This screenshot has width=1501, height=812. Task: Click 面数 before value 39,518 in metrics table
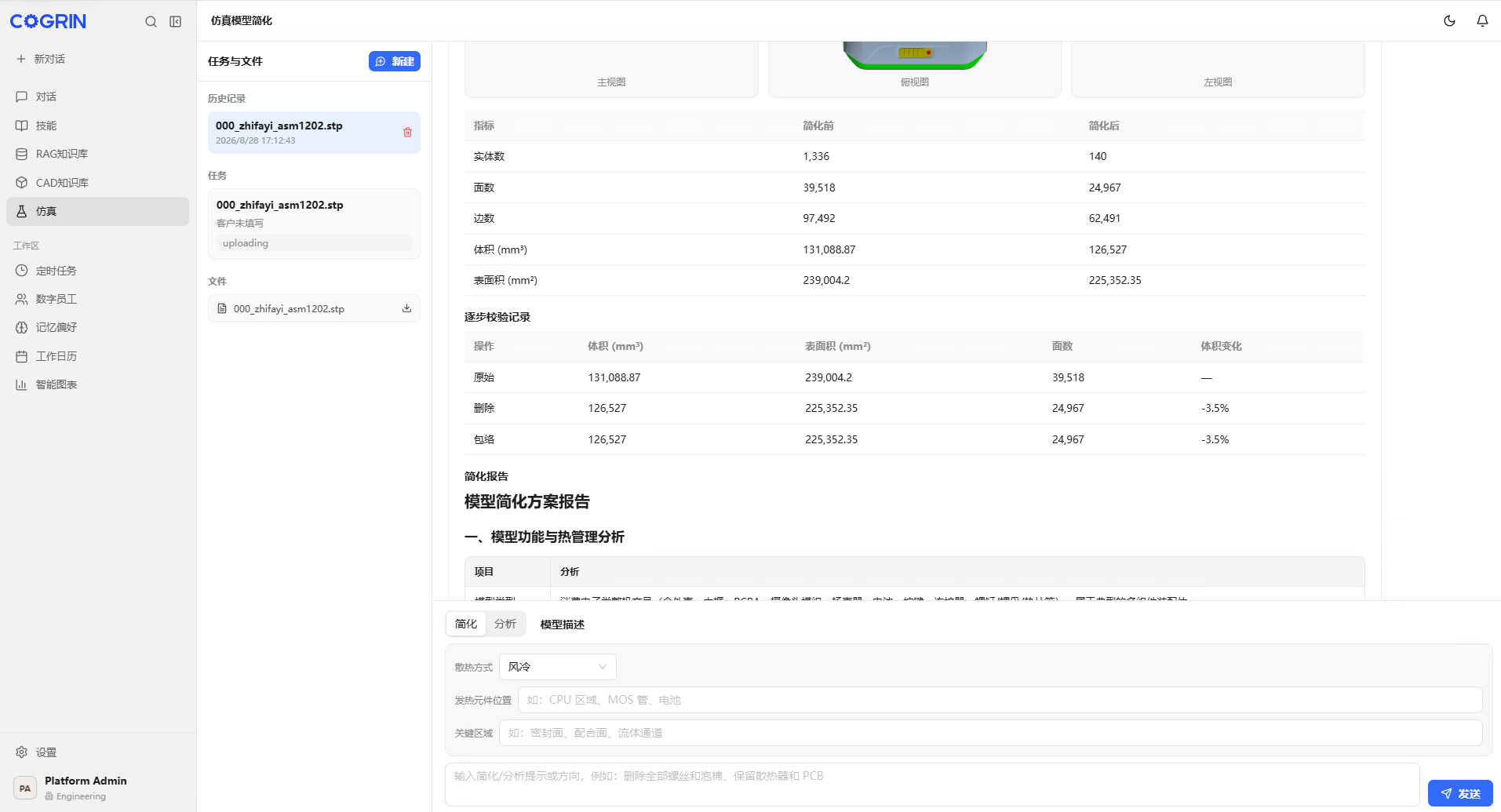coord(819,188)
